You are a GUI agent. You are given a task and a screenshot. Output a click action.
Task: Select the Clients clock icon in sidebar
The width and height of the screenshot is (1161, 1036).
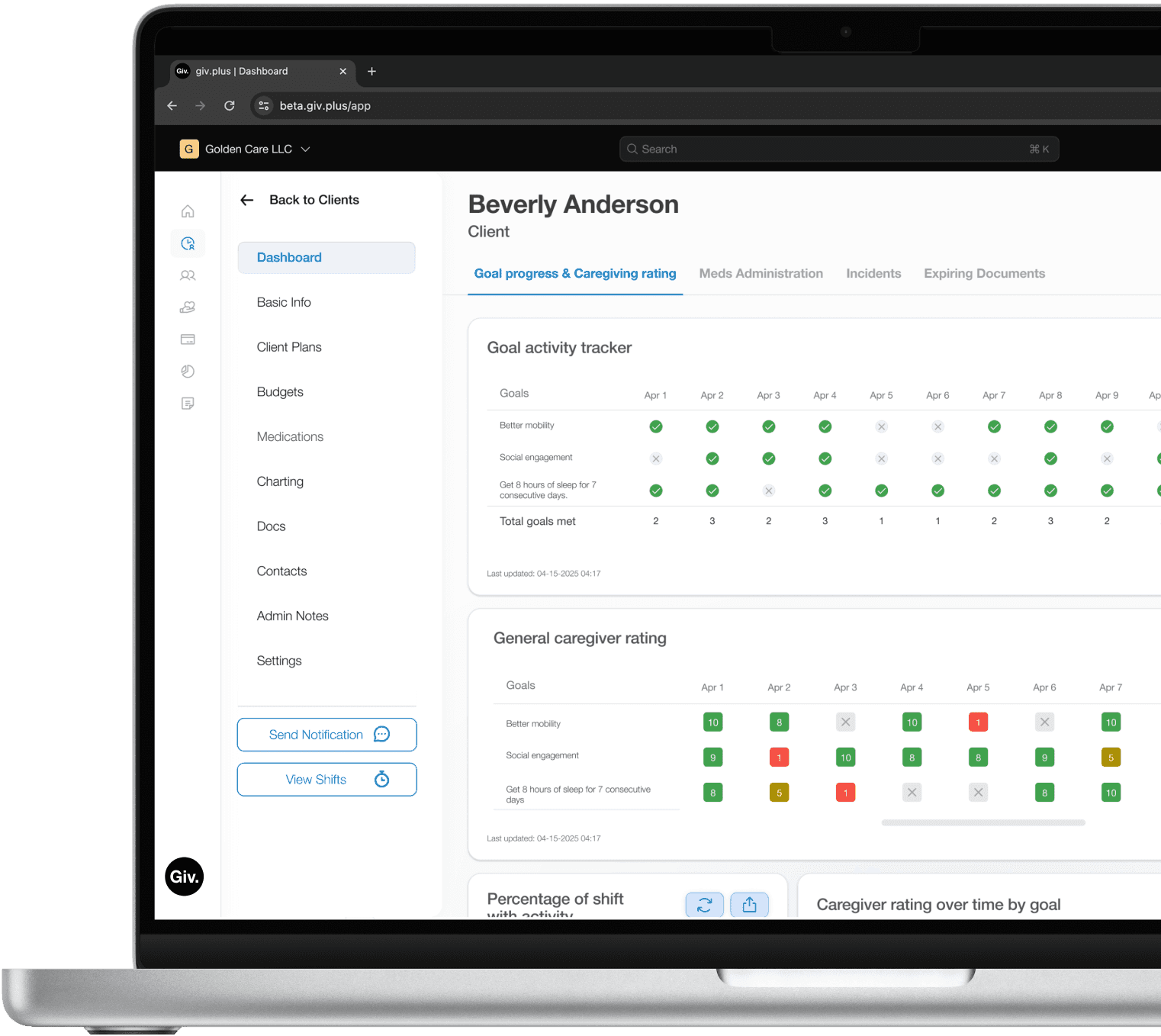(x=188, y=243)
